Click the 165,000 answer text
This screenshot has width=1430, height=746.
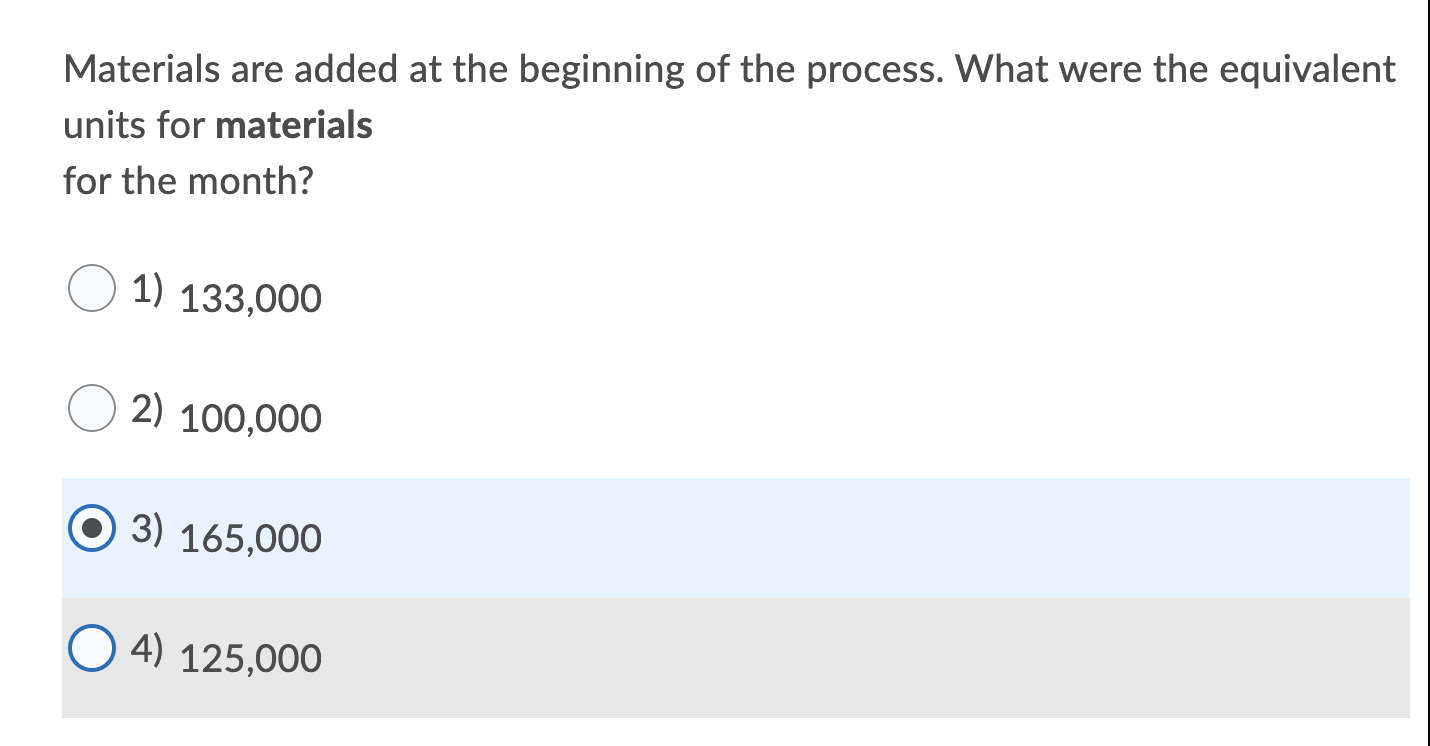(249, 538)
